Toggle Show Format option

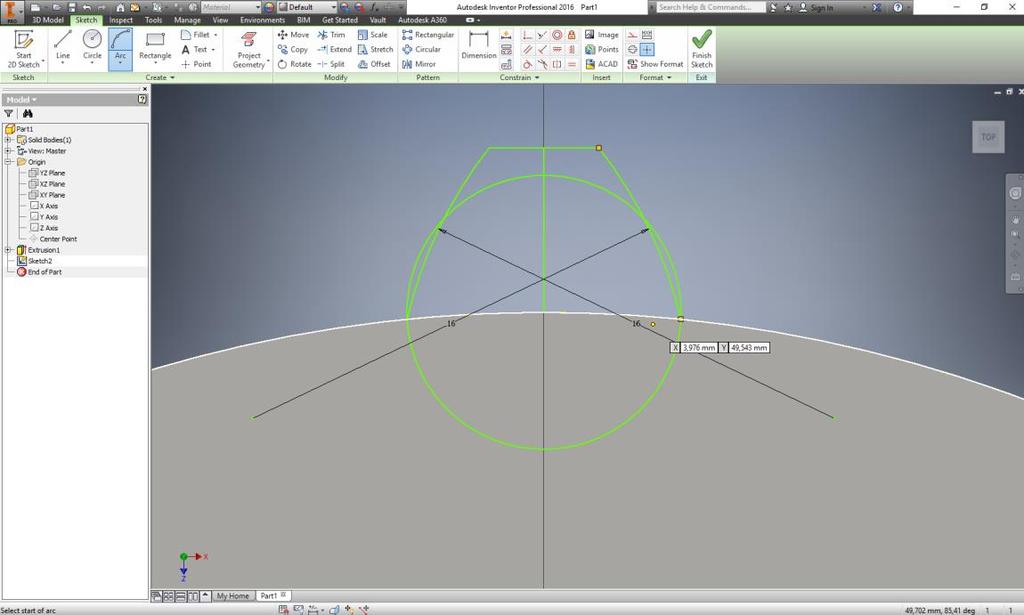click(x=655, y=64)
